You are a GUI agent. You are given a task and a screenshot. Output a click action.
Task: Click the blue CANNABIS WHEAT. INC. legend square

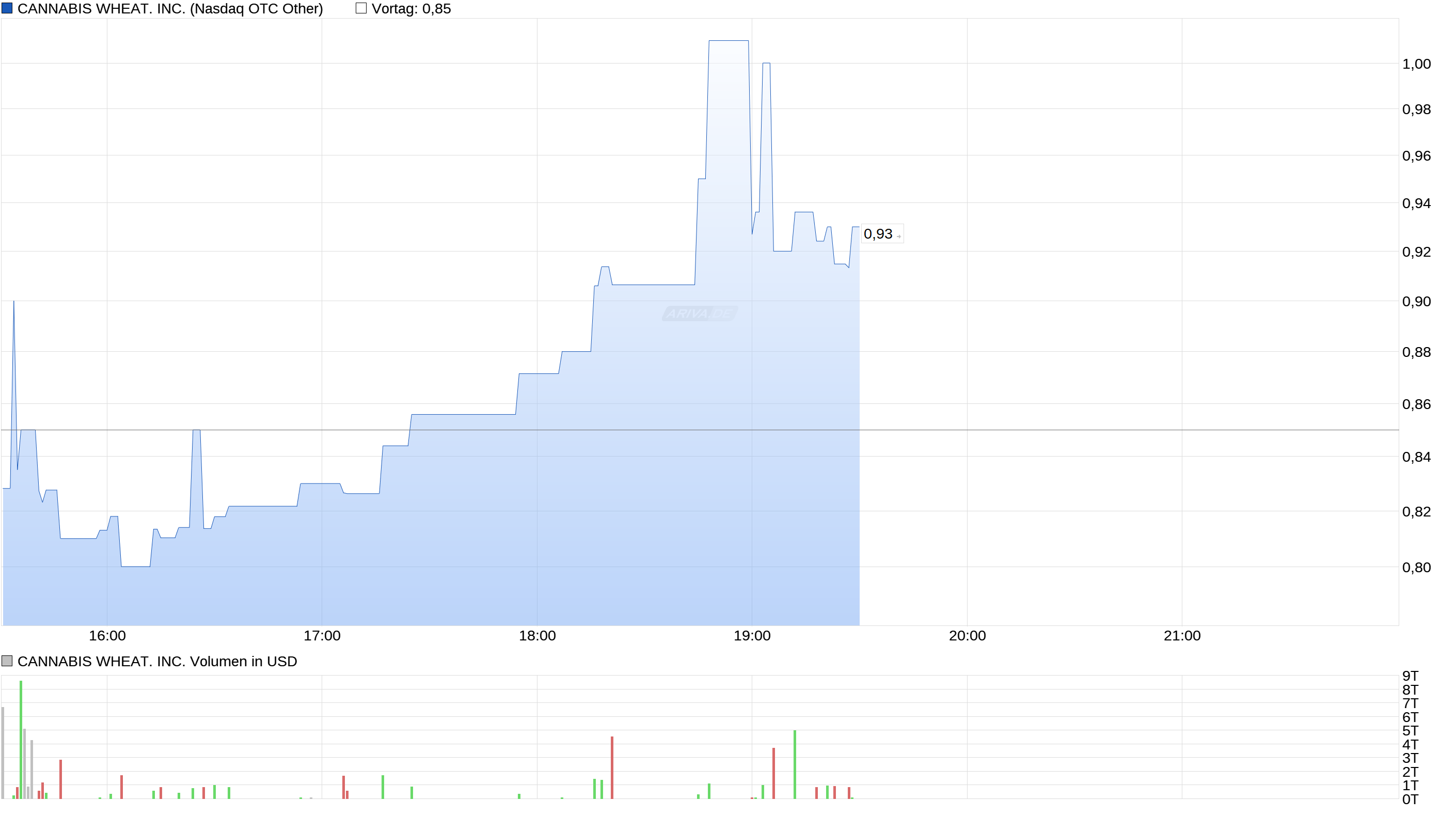[8, 8]
